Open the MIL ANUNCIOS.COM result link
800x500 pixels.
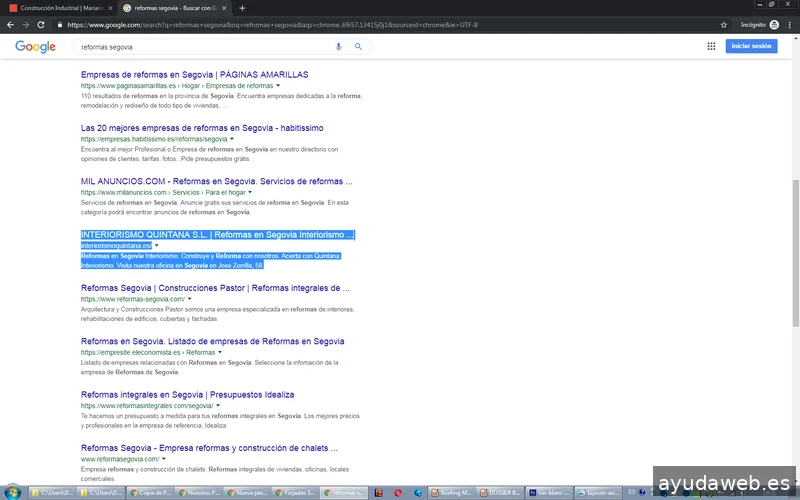216,182
